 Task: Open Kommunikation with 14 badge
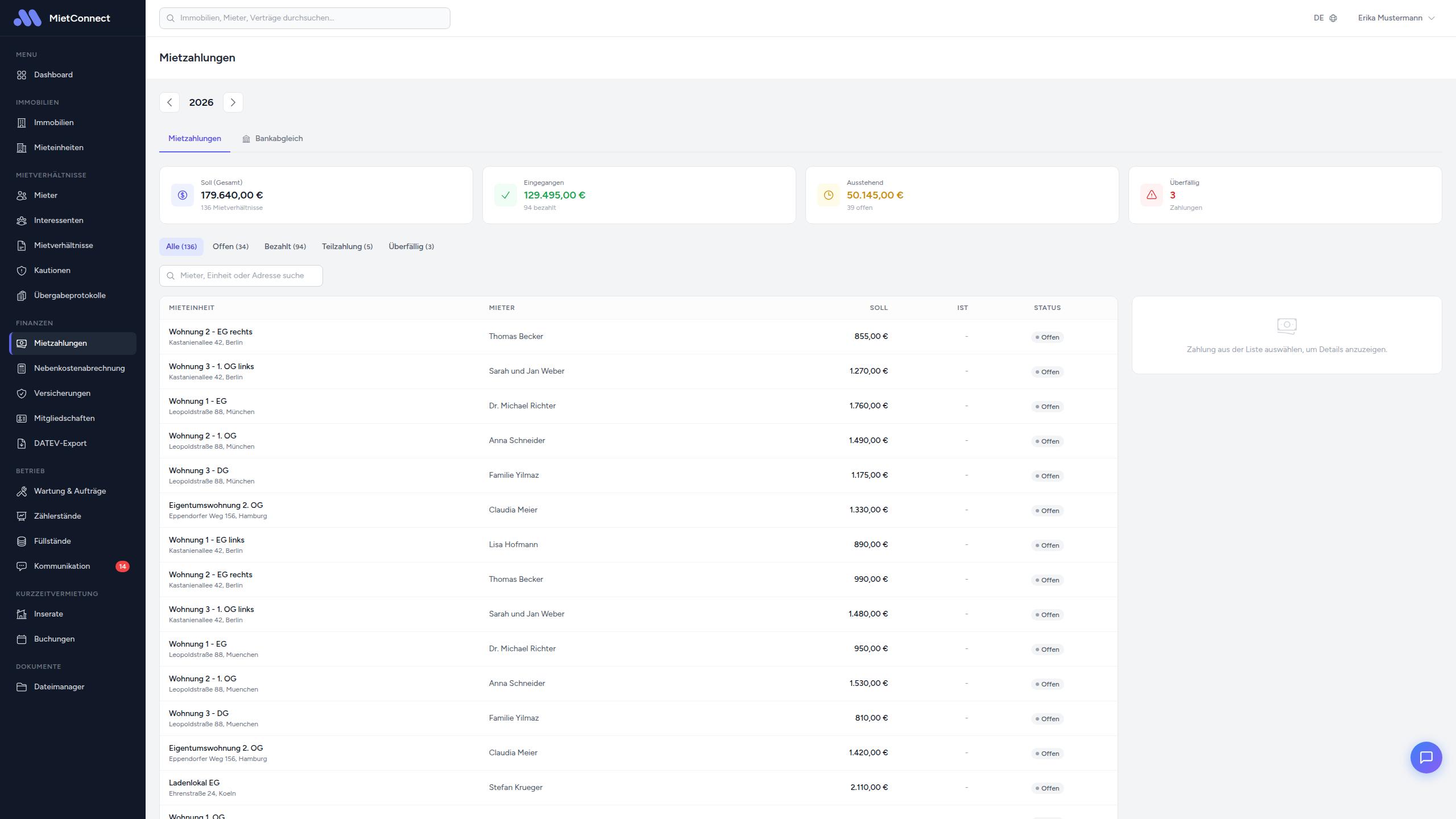(x=62, y=566)
